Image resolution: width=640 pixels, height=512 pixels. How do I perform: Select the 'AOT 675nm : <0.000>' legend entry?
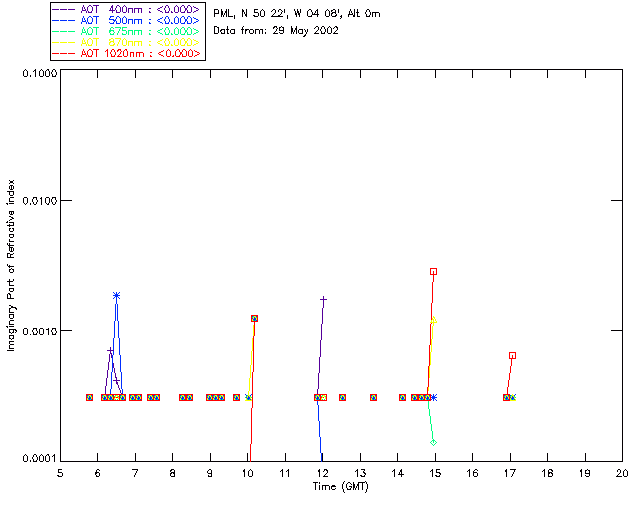(140, 31)
